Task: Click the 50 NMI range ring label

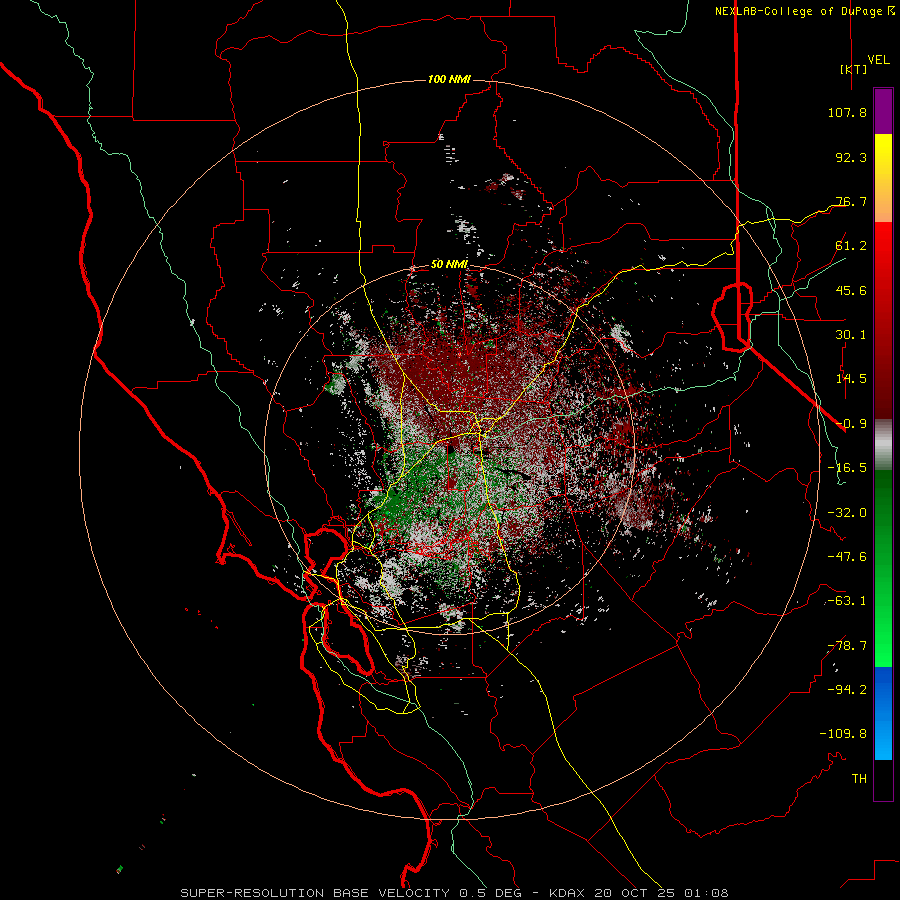Action: pyautogui.click(x=449, y=264)
